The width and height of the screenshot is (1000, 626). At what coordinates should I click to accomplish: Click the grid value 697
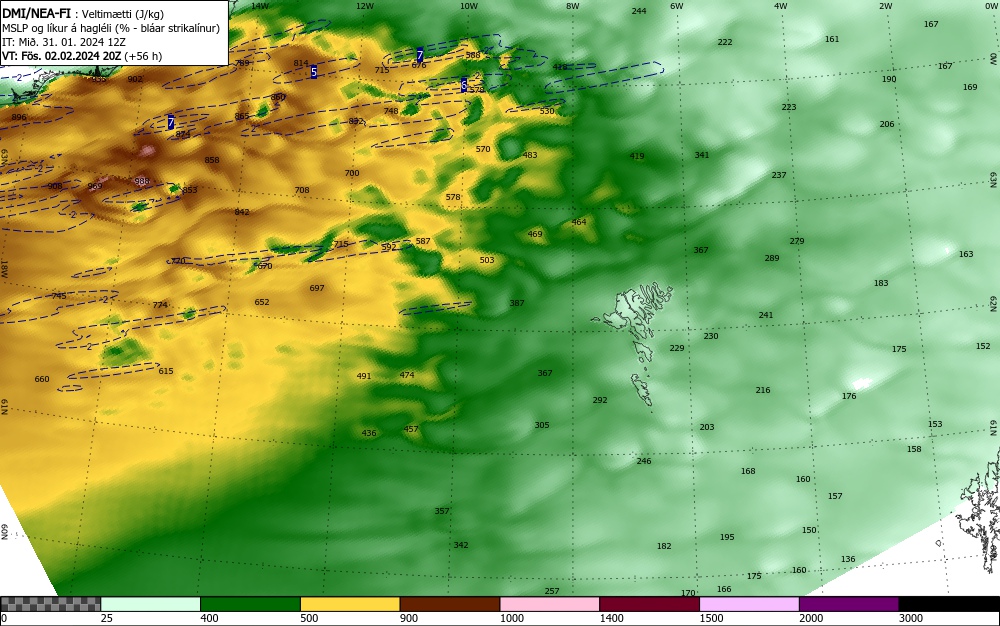coord(317,288)
